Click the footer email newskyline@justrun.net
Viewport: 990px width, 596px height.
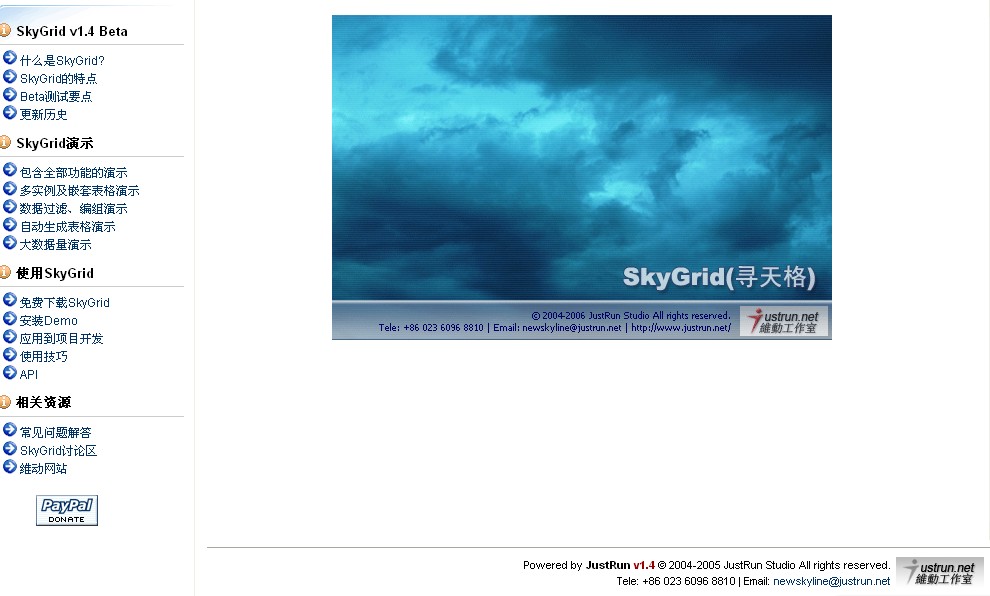click(832, 581)
